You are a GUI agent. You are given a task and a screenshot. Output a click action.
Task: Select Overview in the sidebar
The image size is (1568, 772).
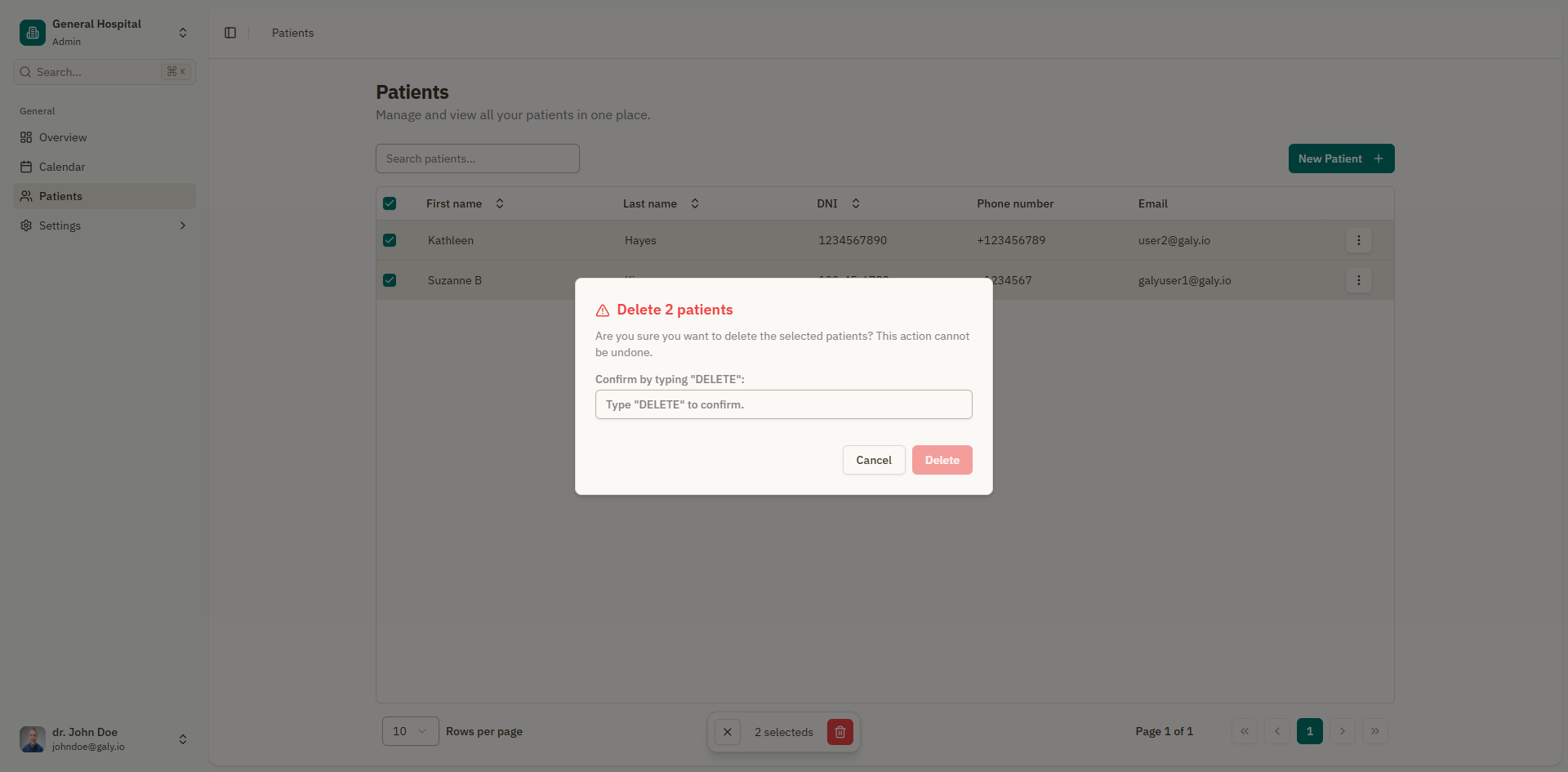point(62,137)
